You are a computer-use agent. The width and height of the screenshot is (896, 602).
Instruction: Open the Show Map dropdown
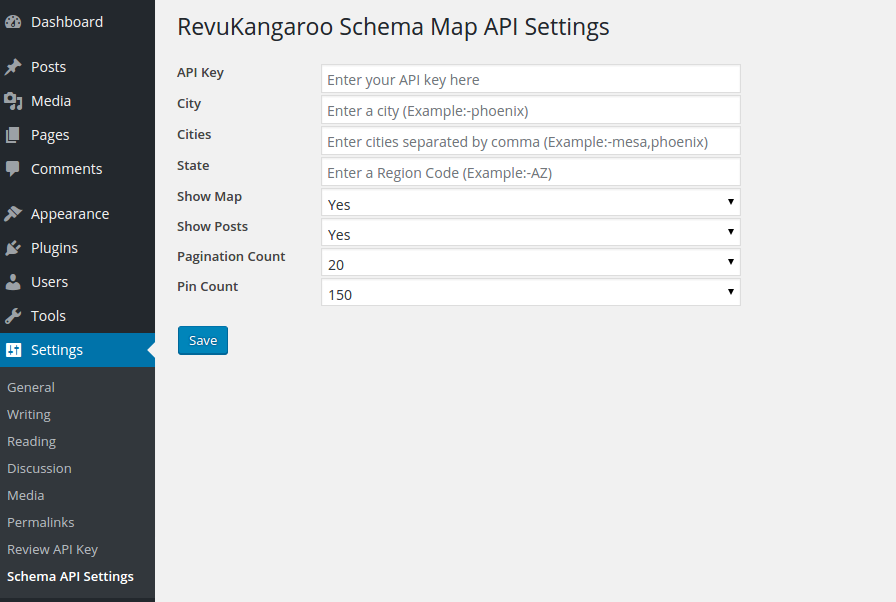pos(531,202)
